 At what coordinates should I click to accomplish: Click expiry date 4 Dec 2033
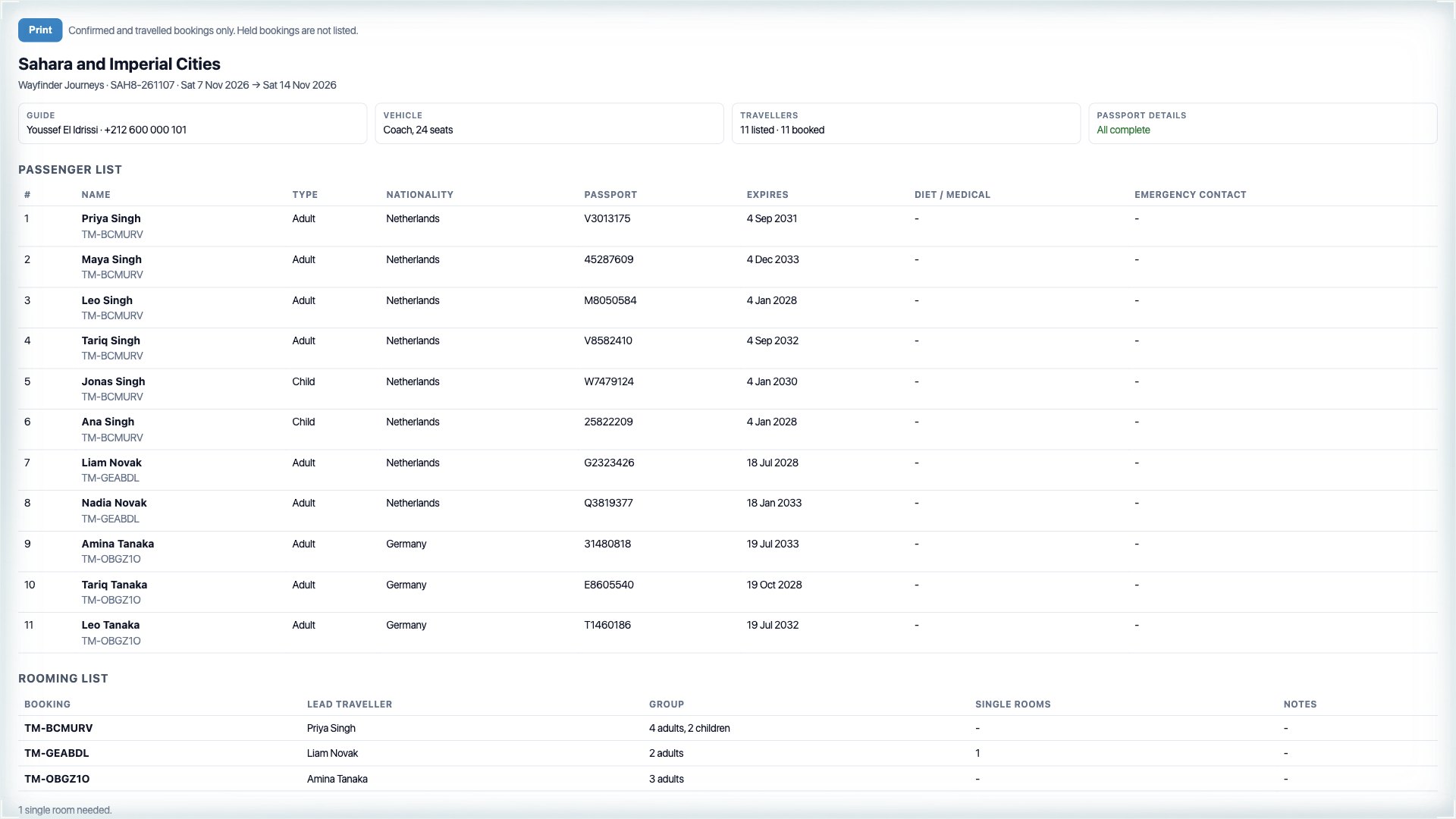click(x=773, y=259)
